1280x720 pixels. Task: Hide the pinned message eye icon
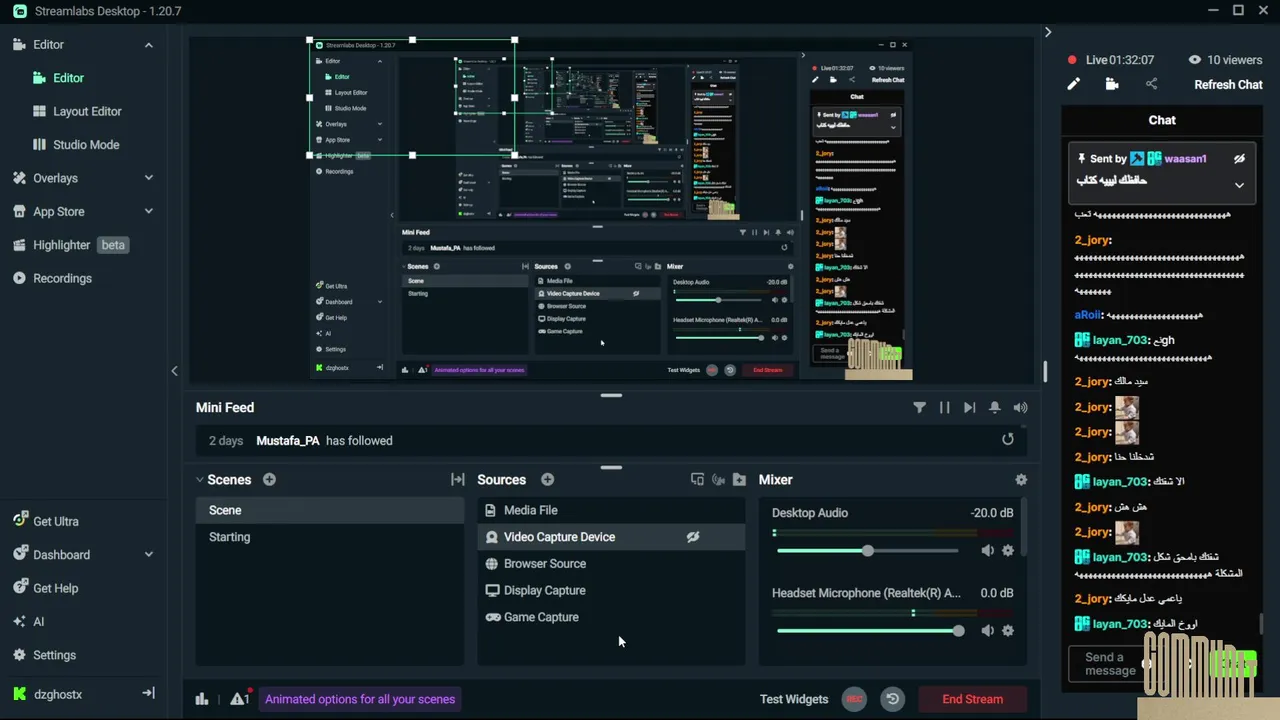(1239, 159)
